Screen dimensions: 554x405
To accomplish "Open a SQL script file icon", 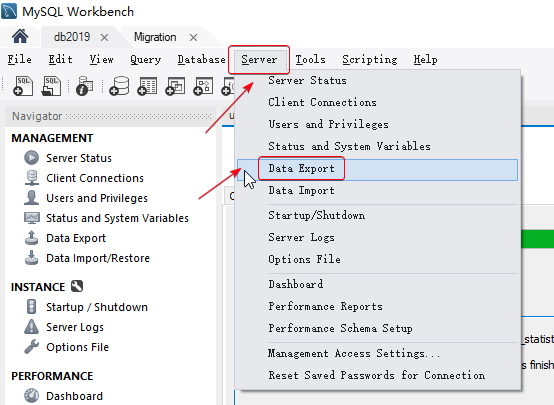I will pyautogui.click(x=51, y=86).
